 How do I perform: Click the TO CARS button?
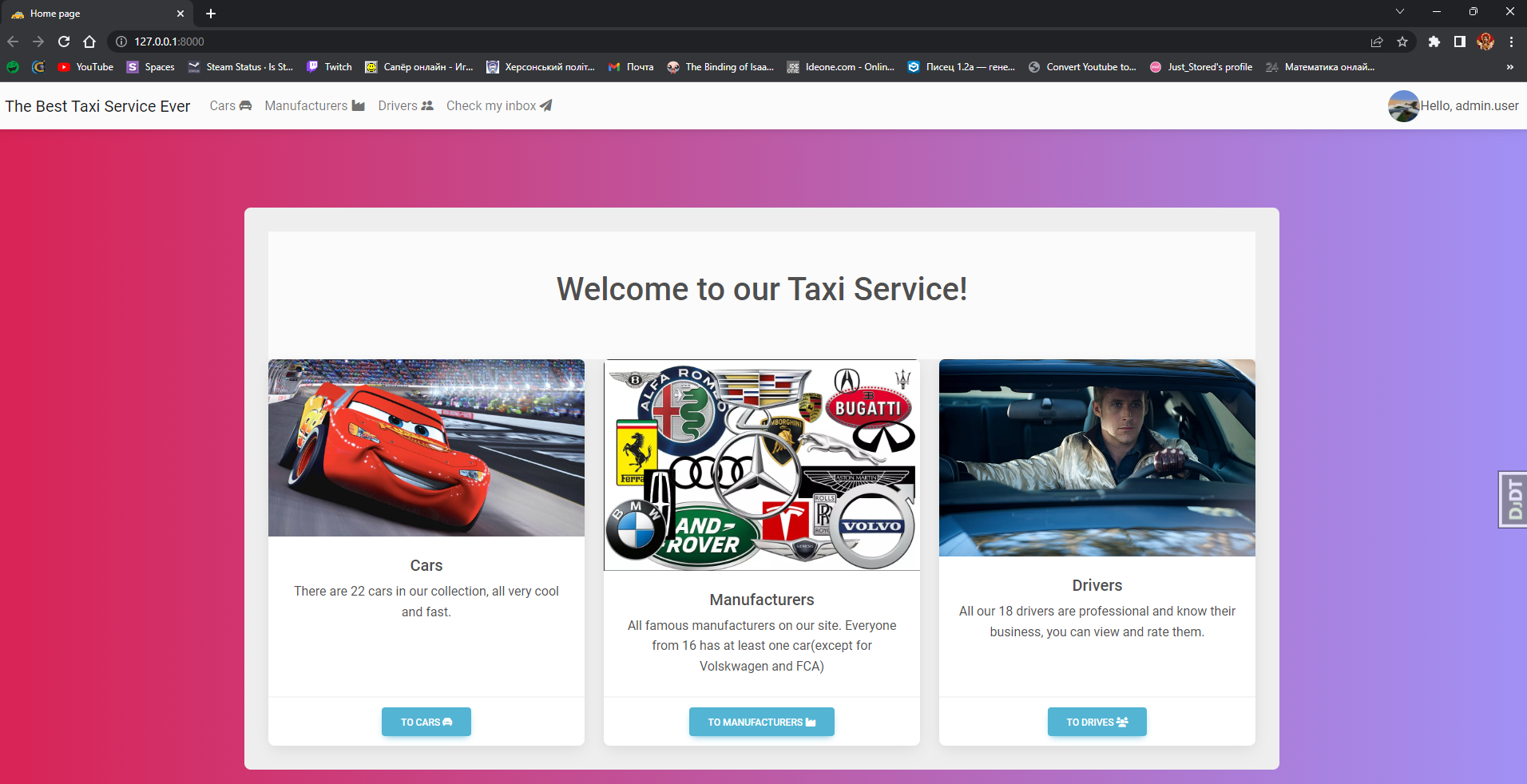(426, 722)
